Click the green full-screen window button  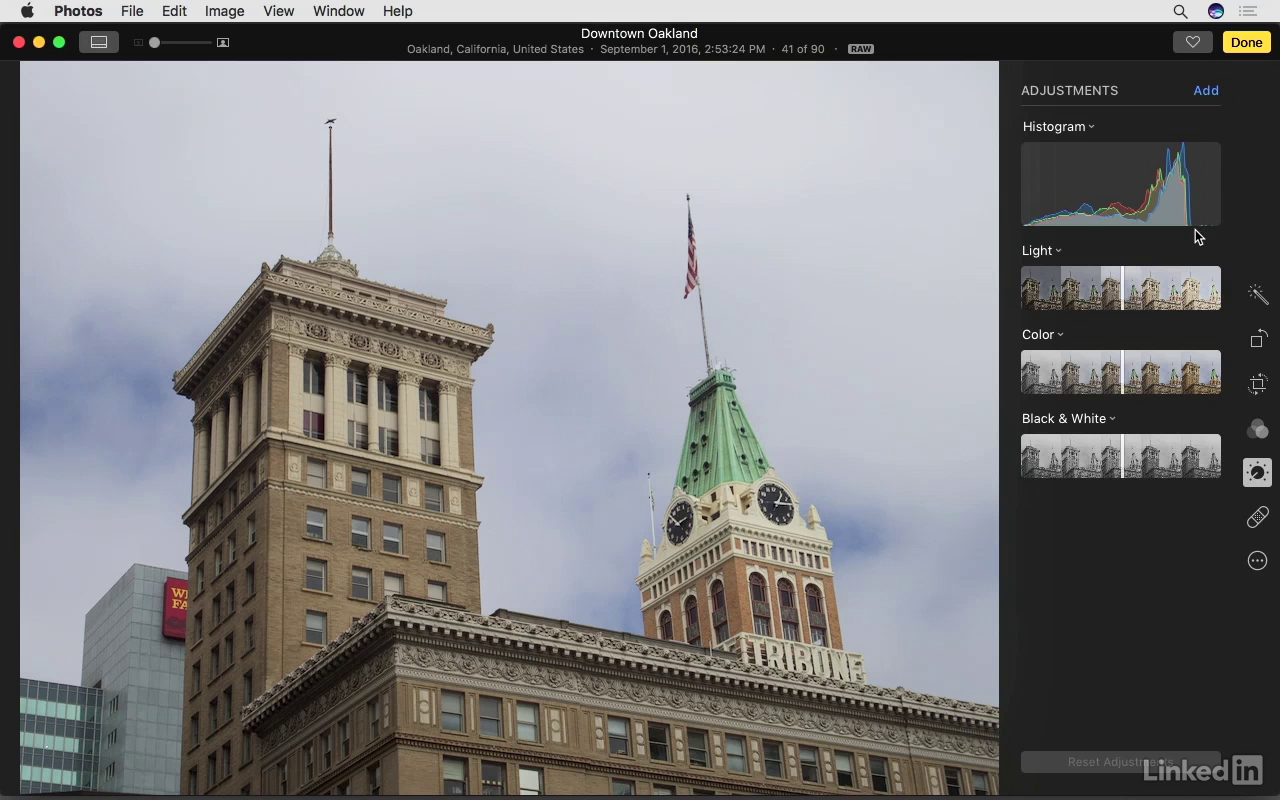coord(59,42)
